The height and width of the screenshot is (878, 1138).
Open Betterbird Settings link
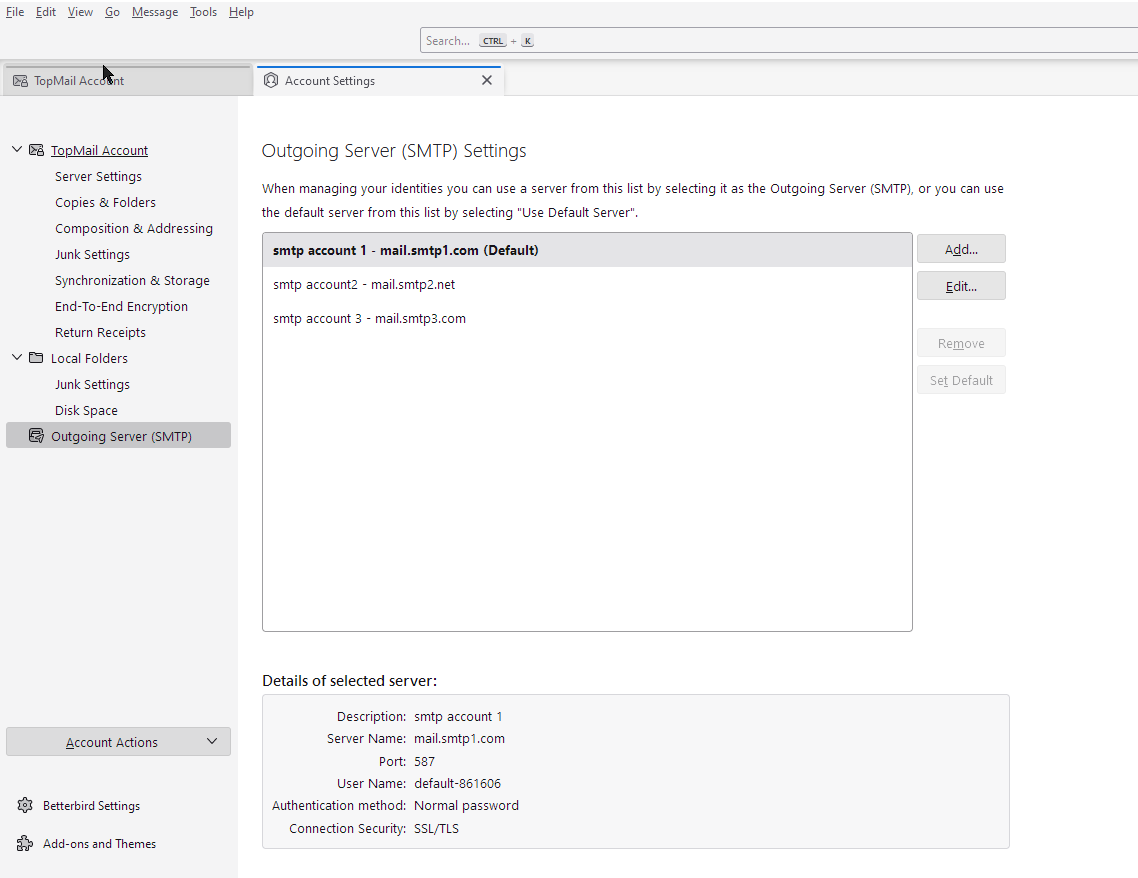[91, 805]
